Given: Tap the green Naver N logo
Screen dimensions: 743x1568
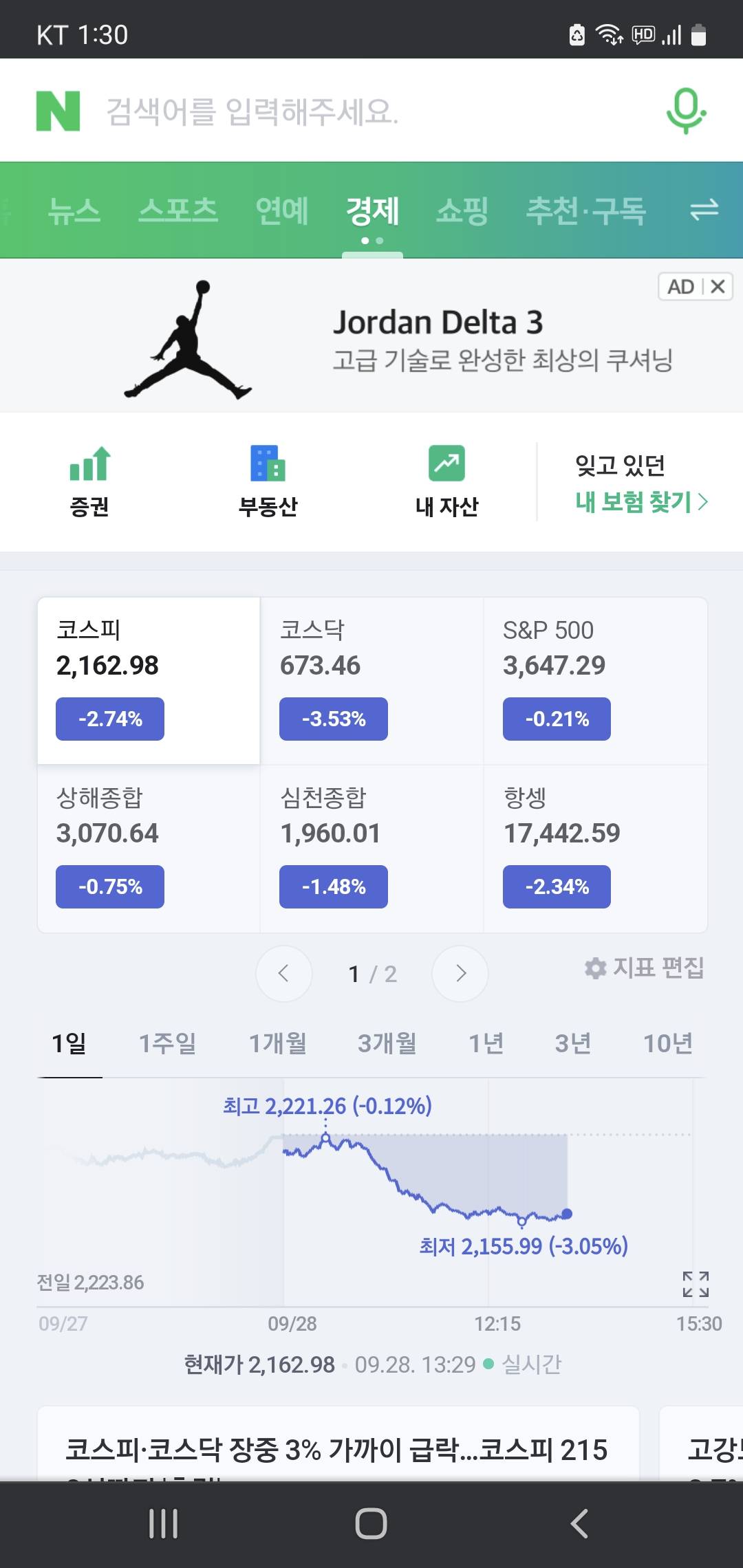Looking at the screenshot, I should coord(58,111).
